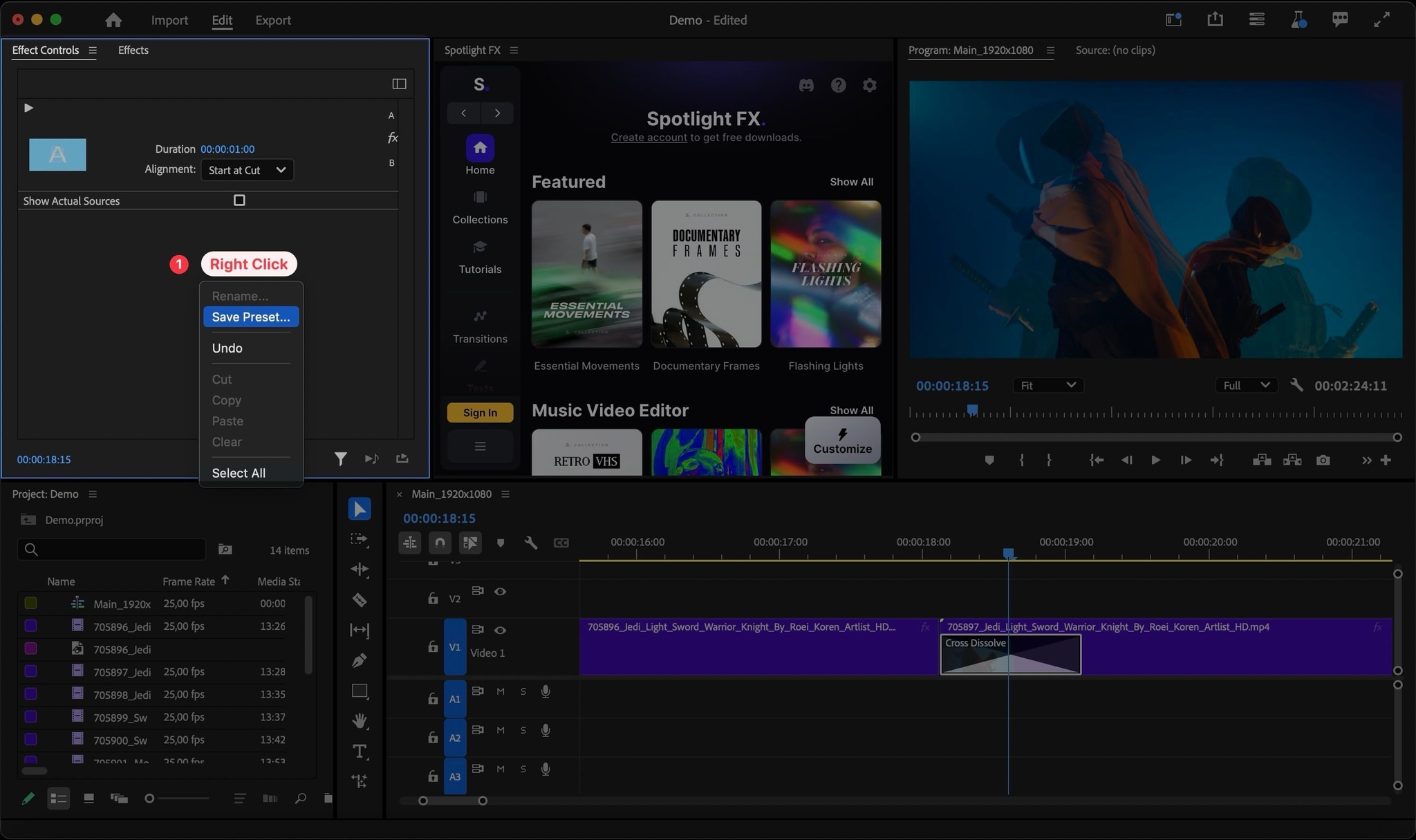The image size is (1416, 840).
Task: Click Show All next to Featured
Action: (851, 181)
